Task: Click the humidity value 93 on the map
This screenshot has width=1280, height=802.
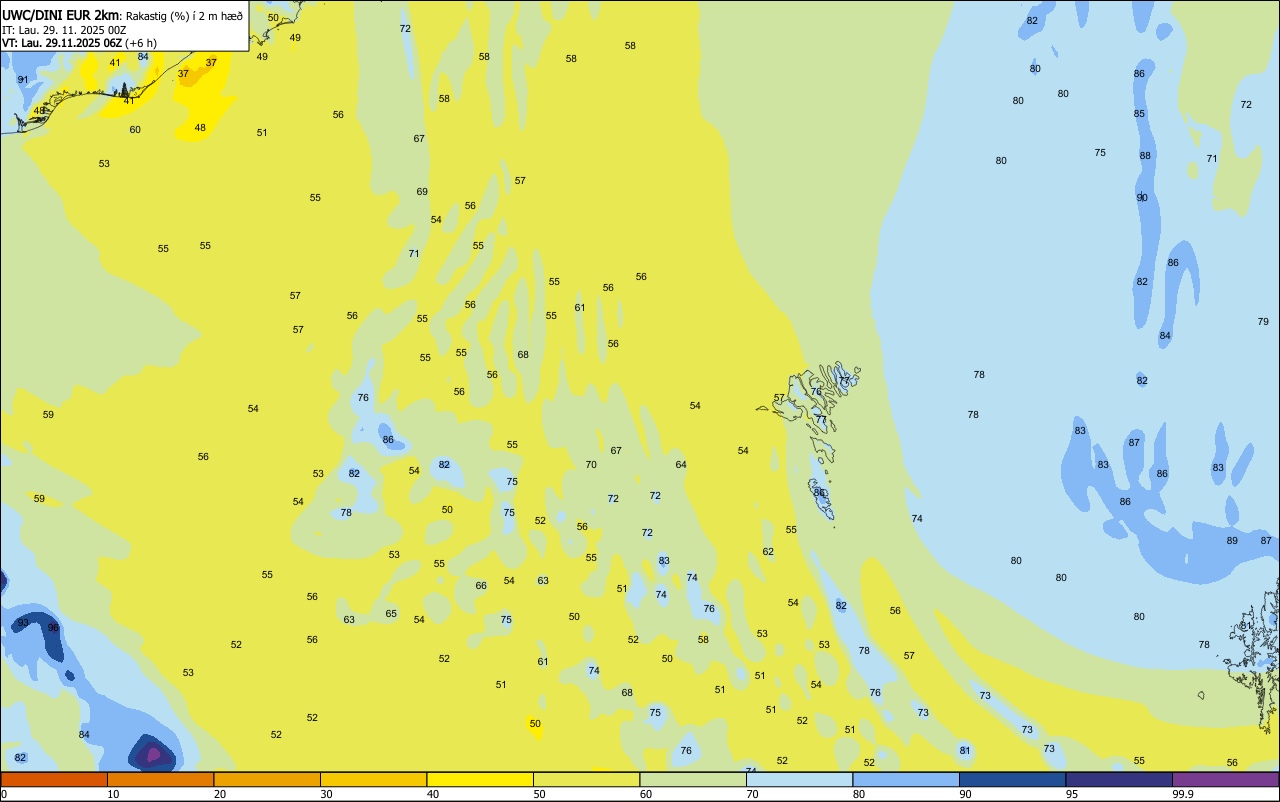Action: click(x=23, y=623)
